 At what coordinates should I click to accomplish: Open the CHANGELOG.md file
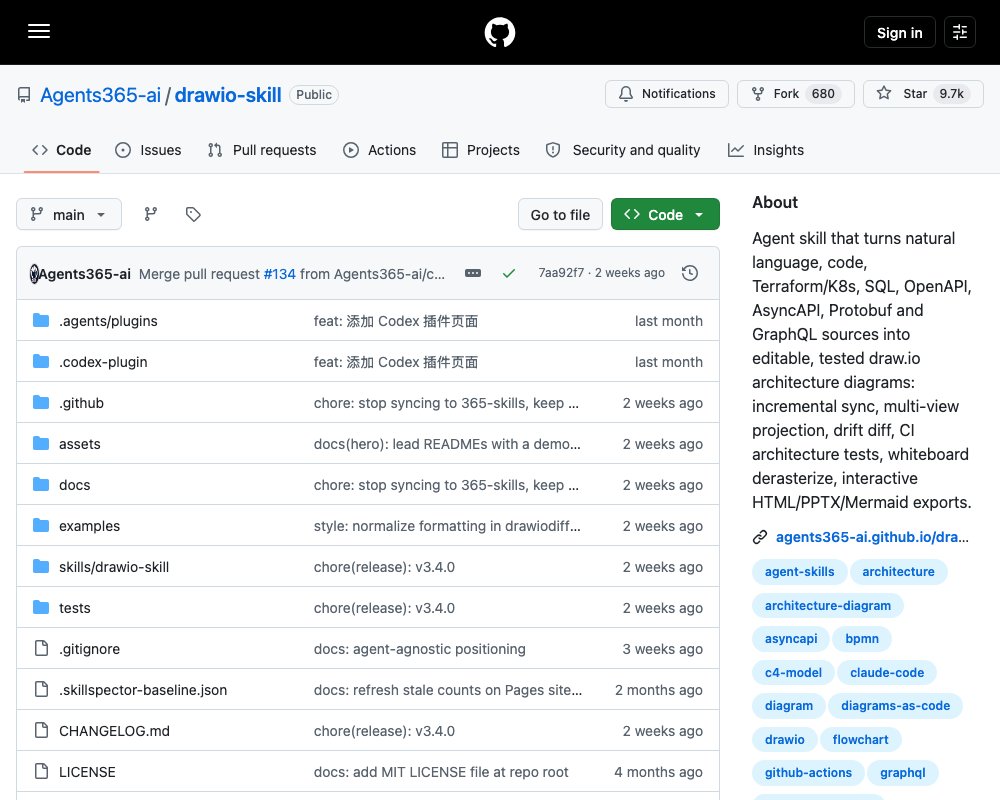pyautogui.click(x=114, y=731)
